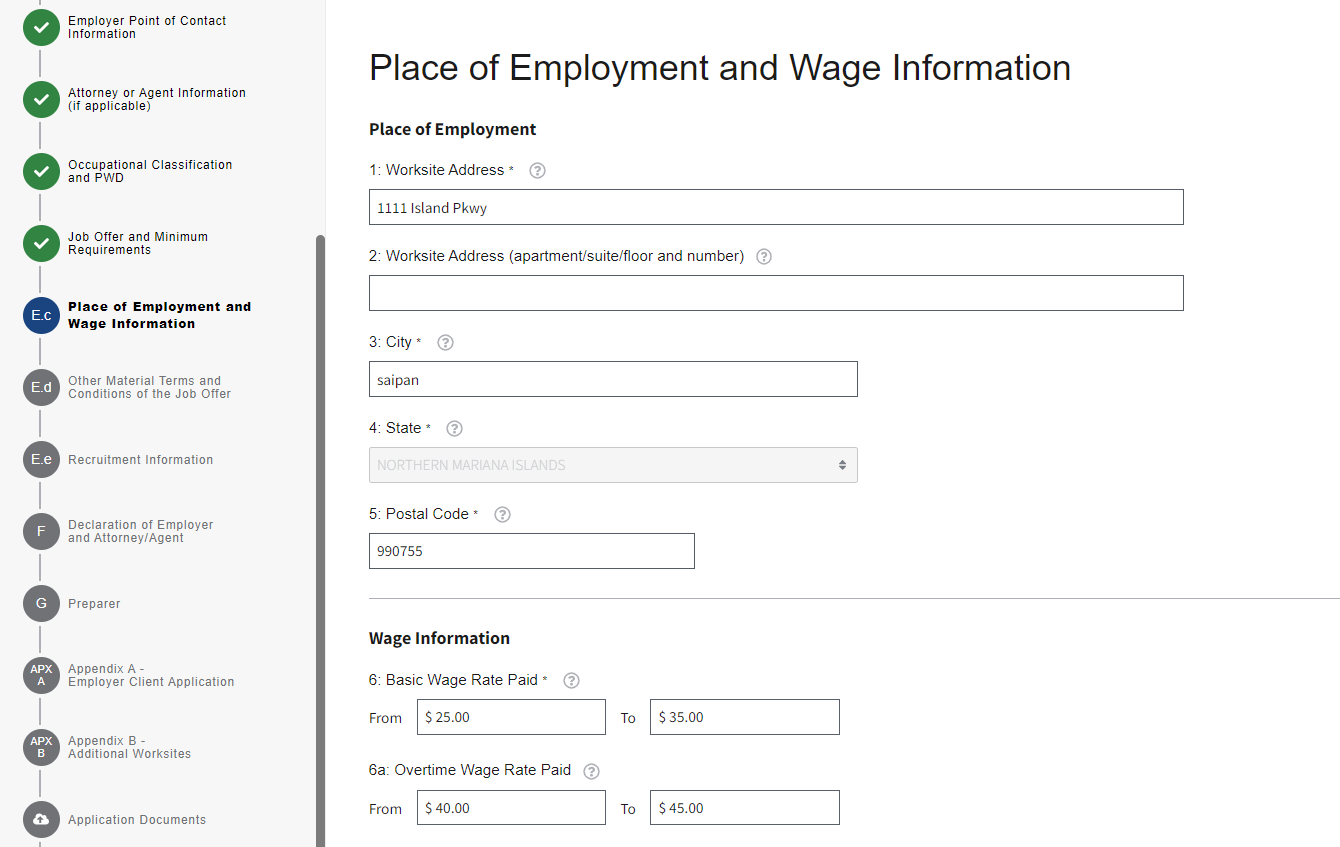The height and width of the screenshot is (847, 1340).
Task: Click Basic Wage Rate 'To' amount field
Action: [x=744, y=717]
